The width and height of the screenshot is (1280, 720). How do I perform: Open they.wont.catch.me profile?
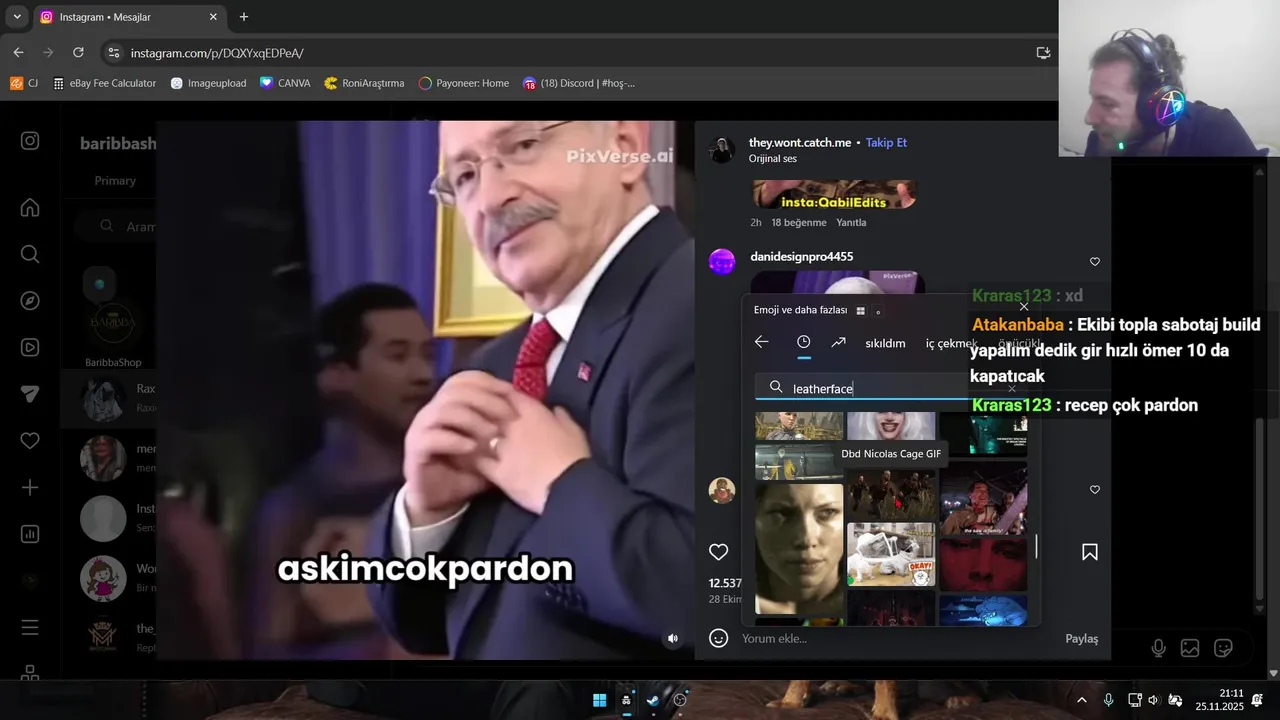pos(800,143)
